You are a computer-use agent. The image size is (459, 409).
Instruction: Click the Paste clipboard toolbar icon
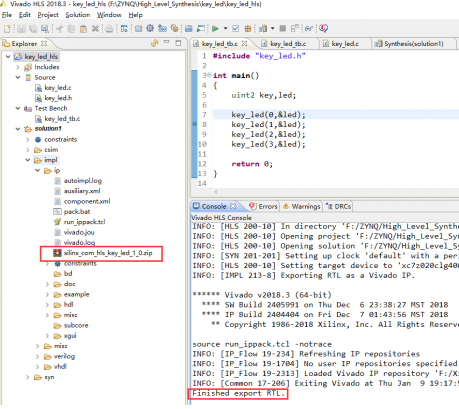(x=83, y=29)
